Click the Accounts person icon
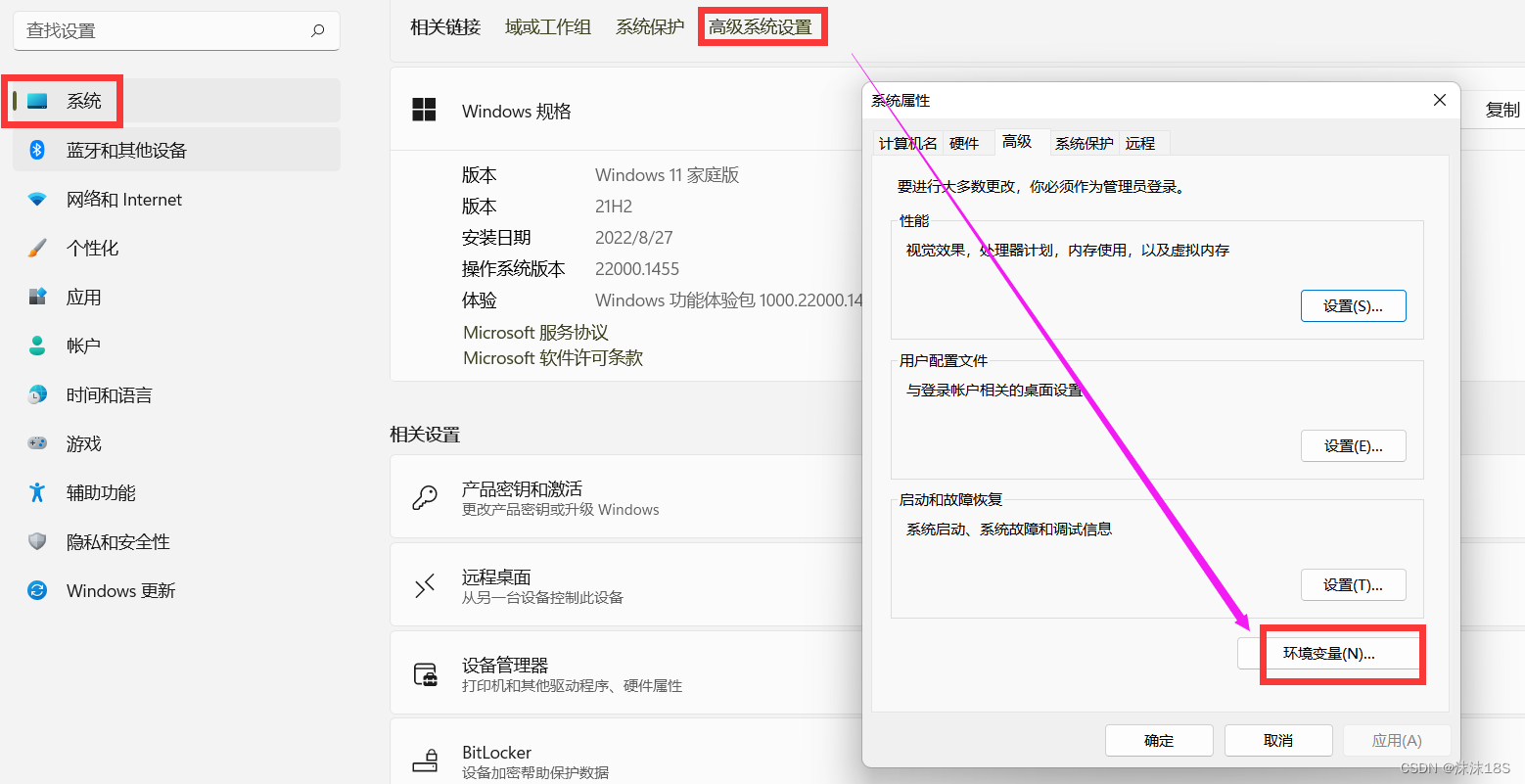The height and width of the screenshot is (784, 1525). [x=37, y=346]
